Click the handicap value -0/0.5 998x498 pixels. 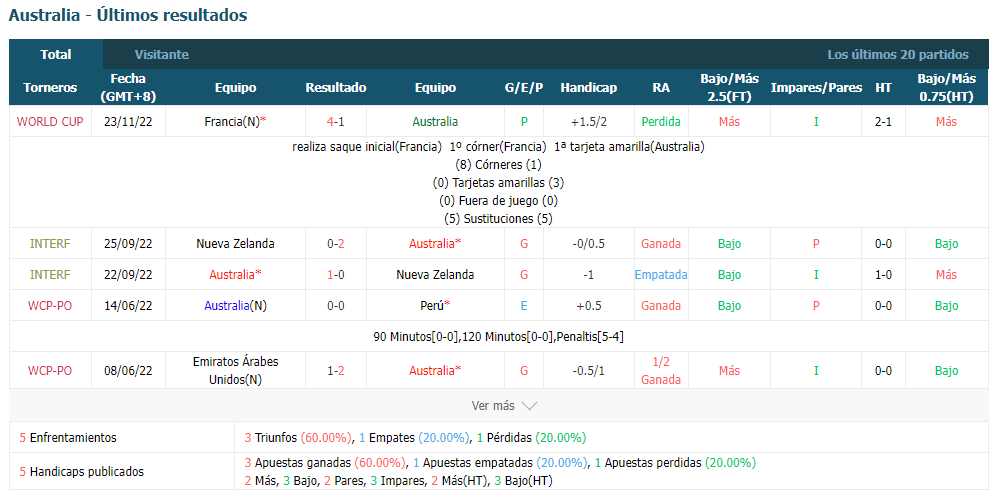[589, 243]
